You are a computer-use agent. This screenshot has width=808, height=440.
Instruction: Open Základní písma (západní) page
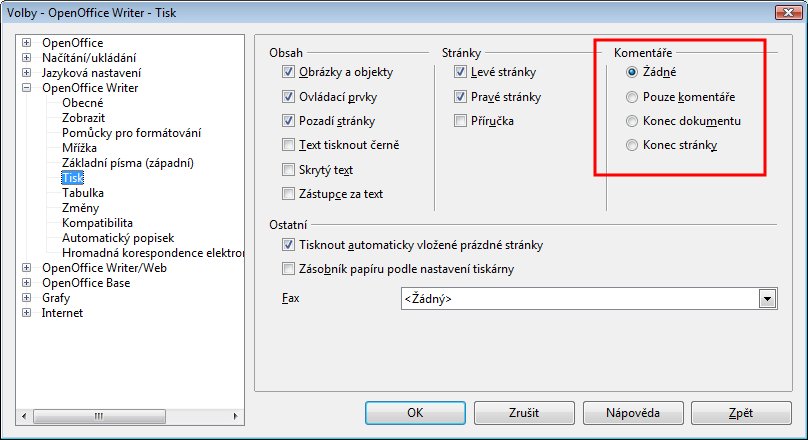click(x=128, y=163)
